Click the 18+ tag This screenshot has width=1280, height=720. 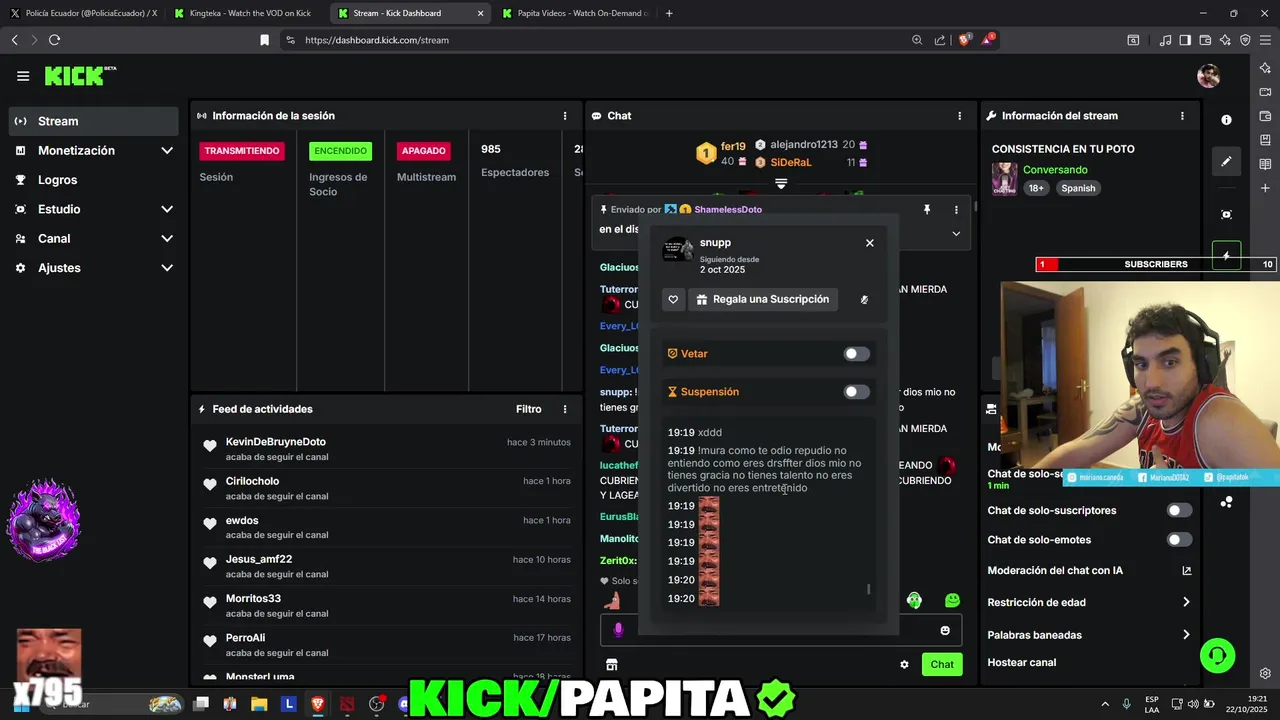(1036, 188)
